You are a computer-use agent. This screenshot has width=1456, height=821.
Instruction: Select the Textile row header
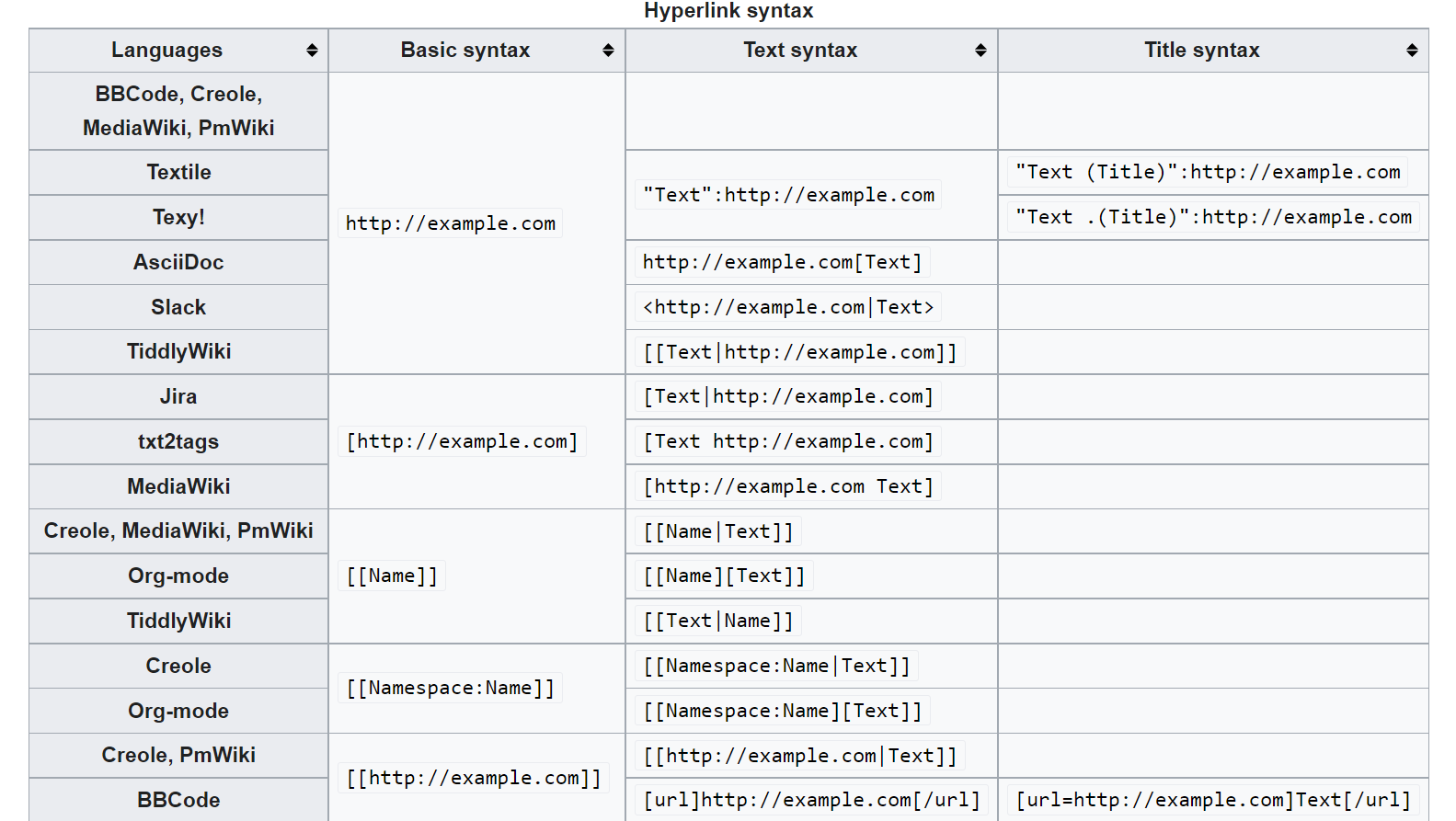pos(178,173)
